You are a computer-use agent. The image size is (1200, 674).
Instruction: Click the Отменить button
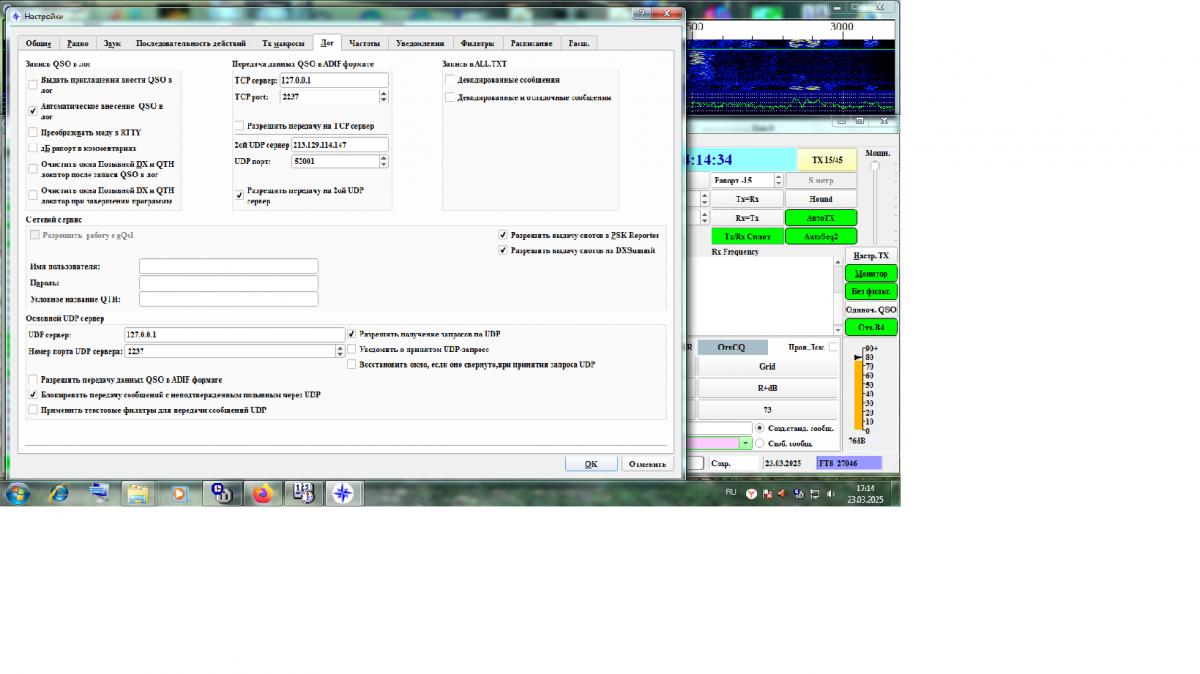[x=647, y=464]
